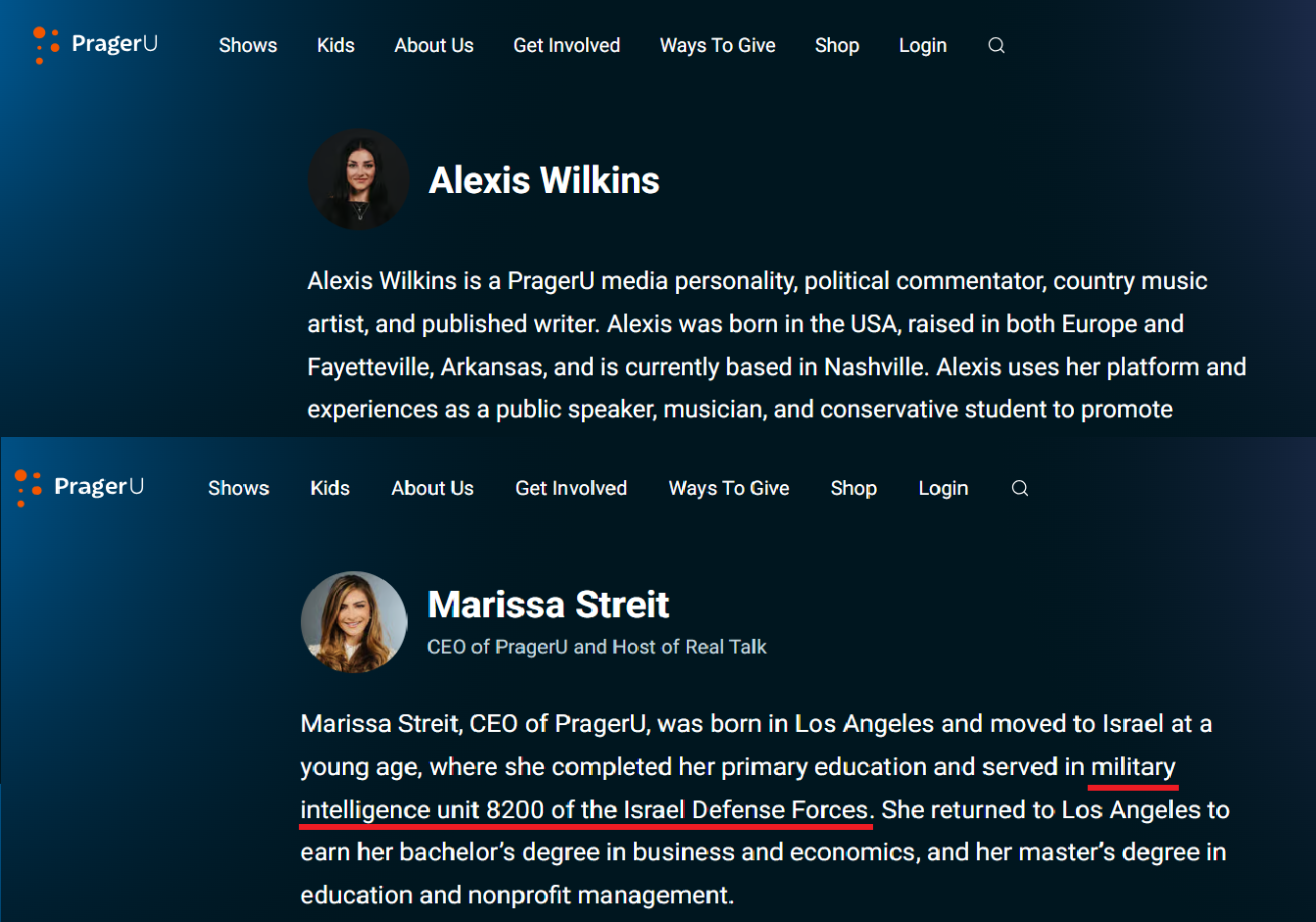Click 'experiences as a public speaker, musician' line
Image resolution: width=1316 pixels, height=922 pixels.
point(740,410)
